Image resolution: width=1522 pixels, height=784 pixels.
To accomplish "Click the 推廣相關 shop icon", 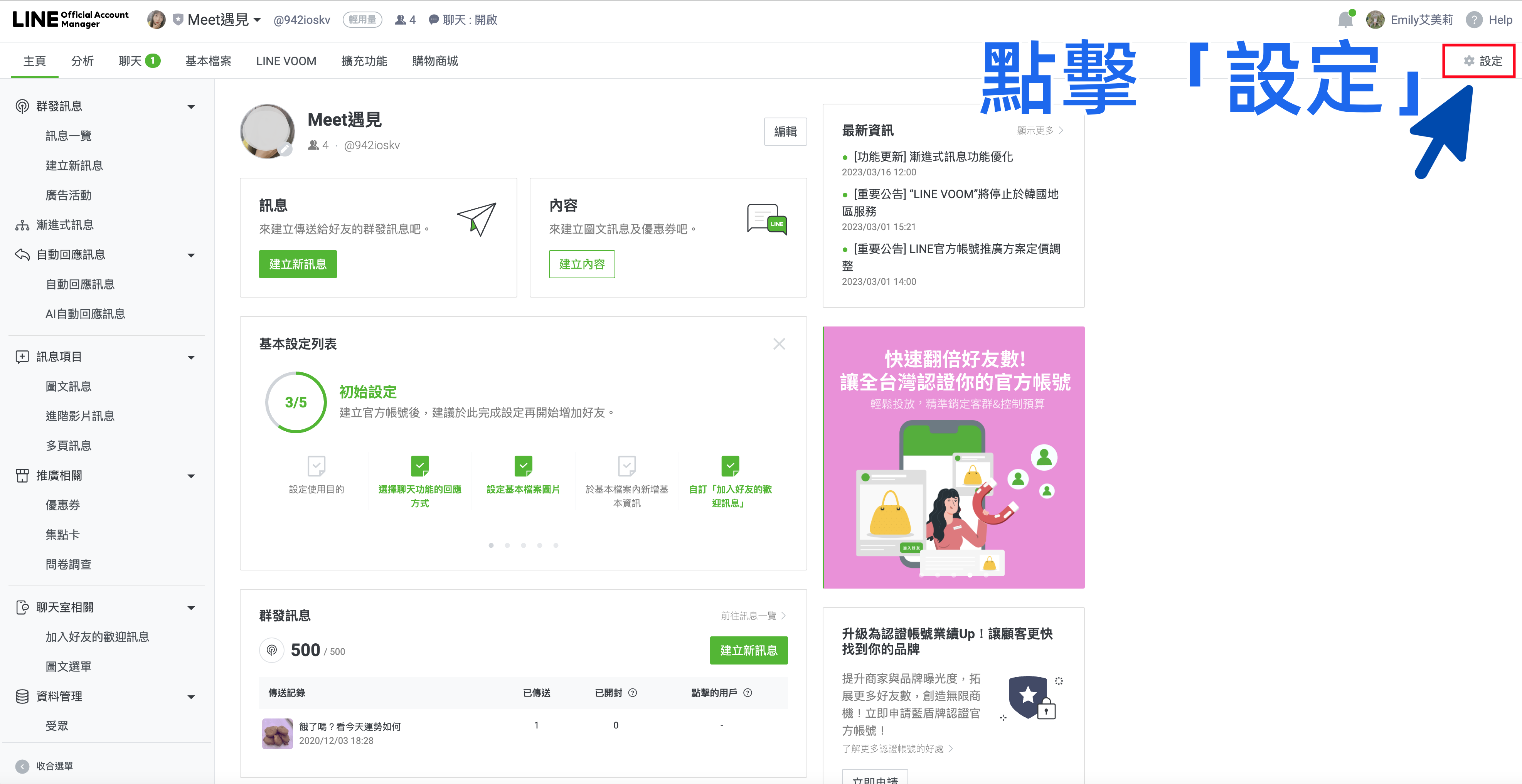I will pyautogui.click(x=22, y=476).
